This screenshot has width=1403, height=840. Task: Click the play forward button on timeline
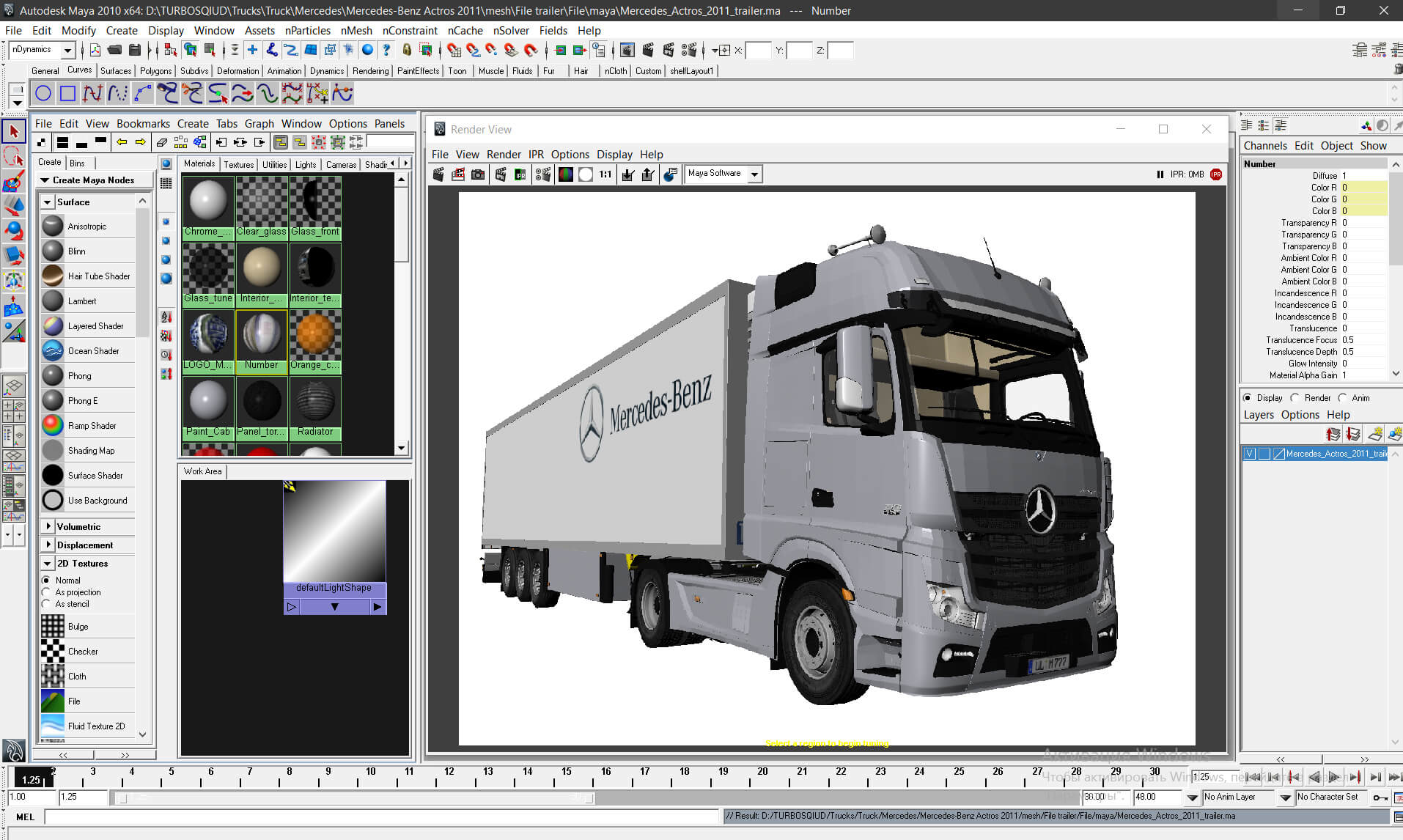tap(1334, 777)
